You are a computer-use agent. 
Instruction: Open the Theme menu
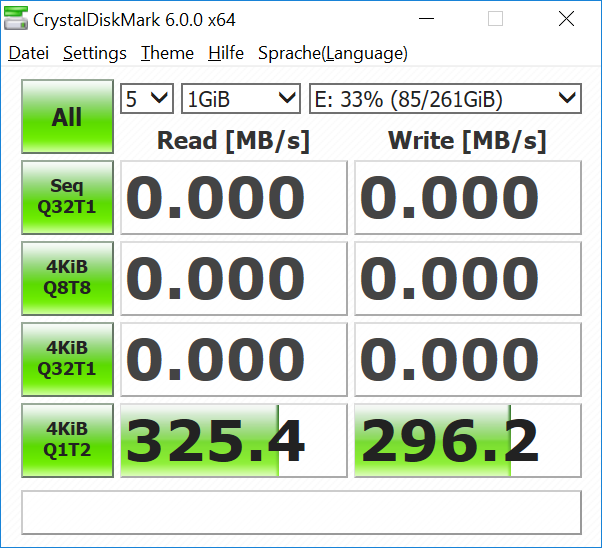point(167,53)
